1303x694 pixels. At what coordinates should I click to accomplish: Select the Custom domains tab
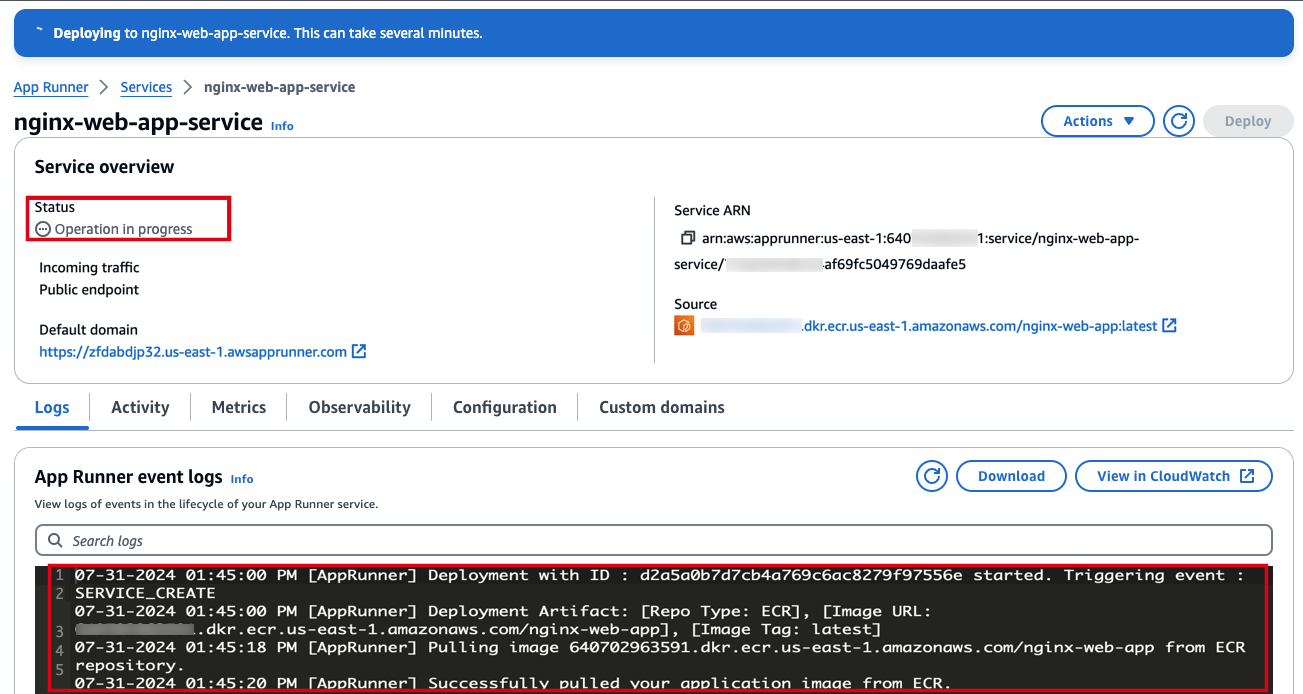(661, 407)
